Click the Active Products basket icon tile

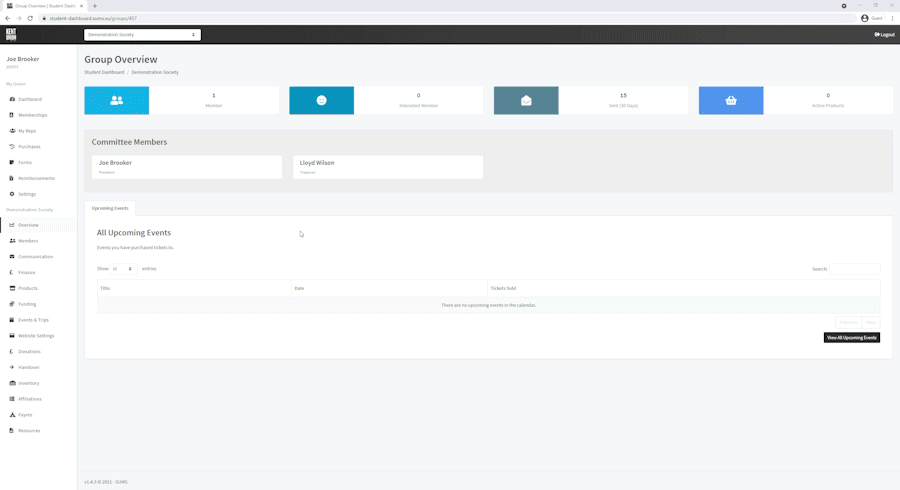730,100
